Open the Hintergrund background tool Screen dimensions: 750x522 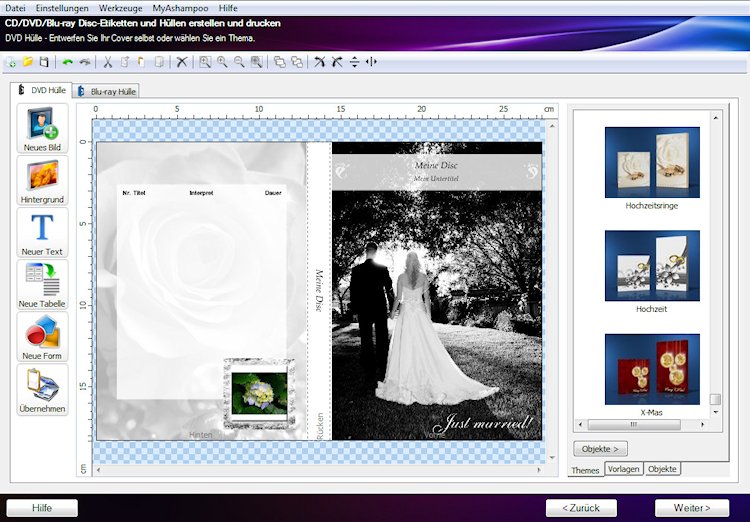42,177
